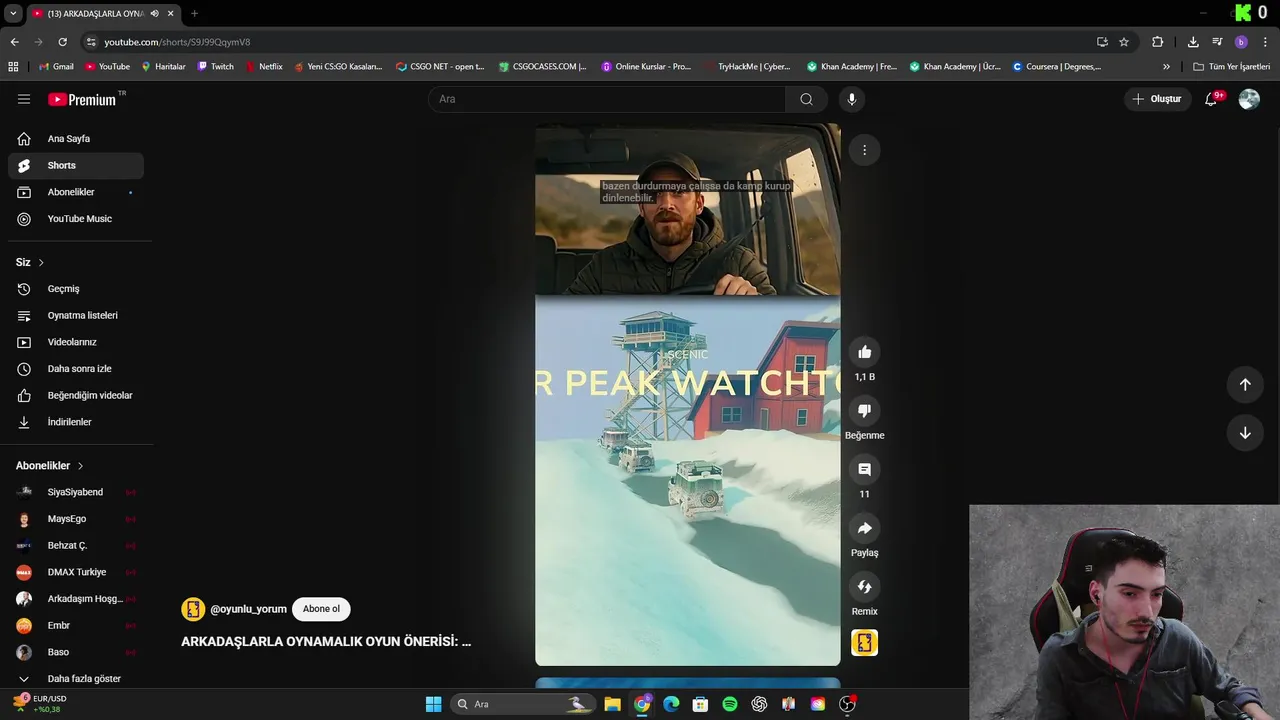Open Twitch bookmark in bookmarks bar
The image size is (1280, 720).
tap(215, 67)
